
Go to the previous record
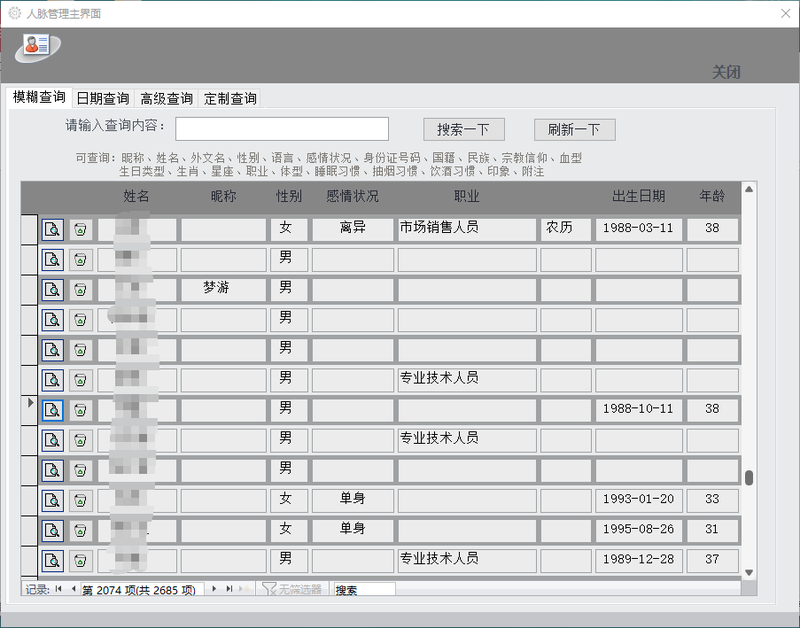pos(73,589)
